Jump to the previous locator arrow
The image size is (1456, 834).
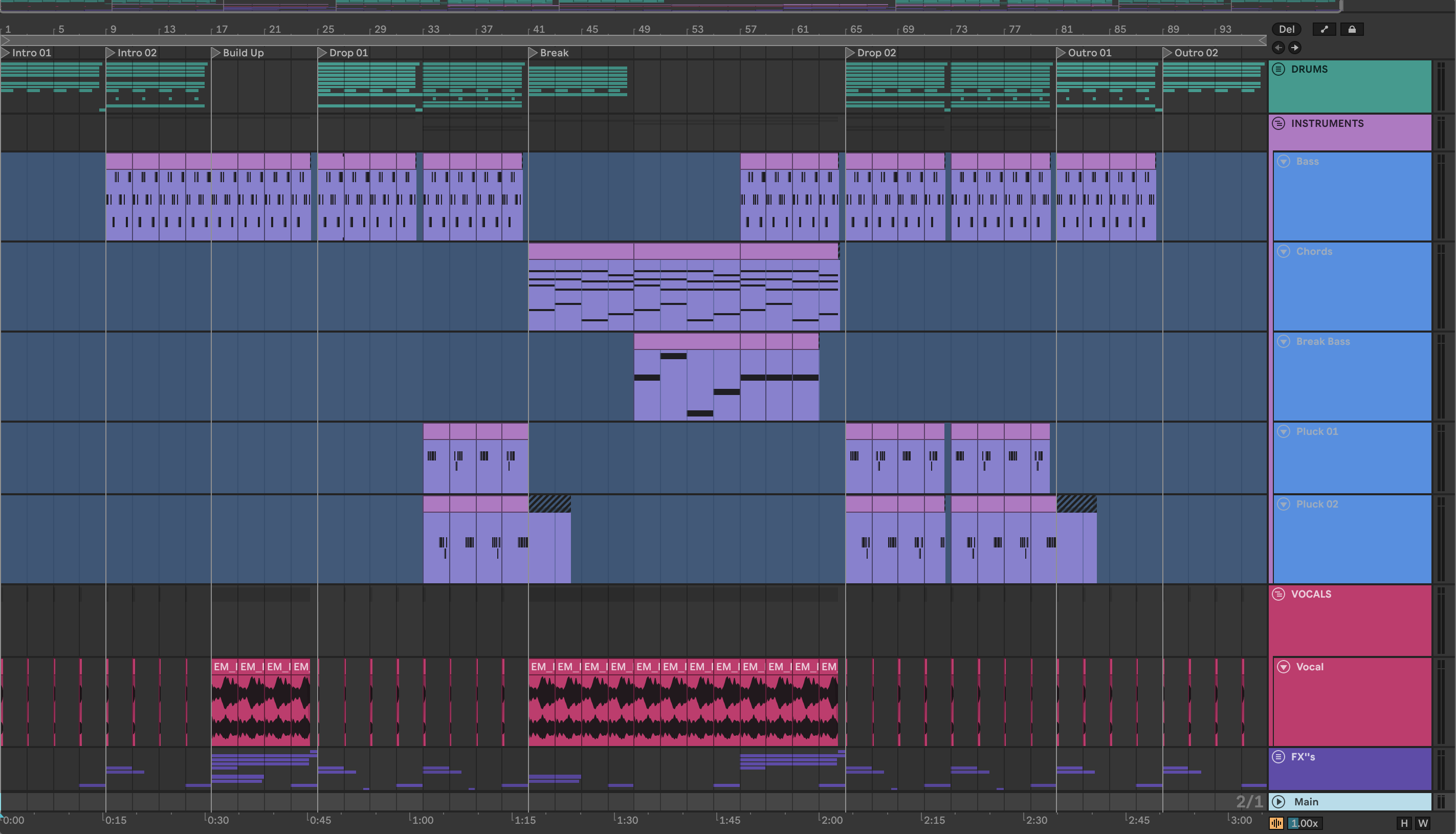(x=1278, y=48)
